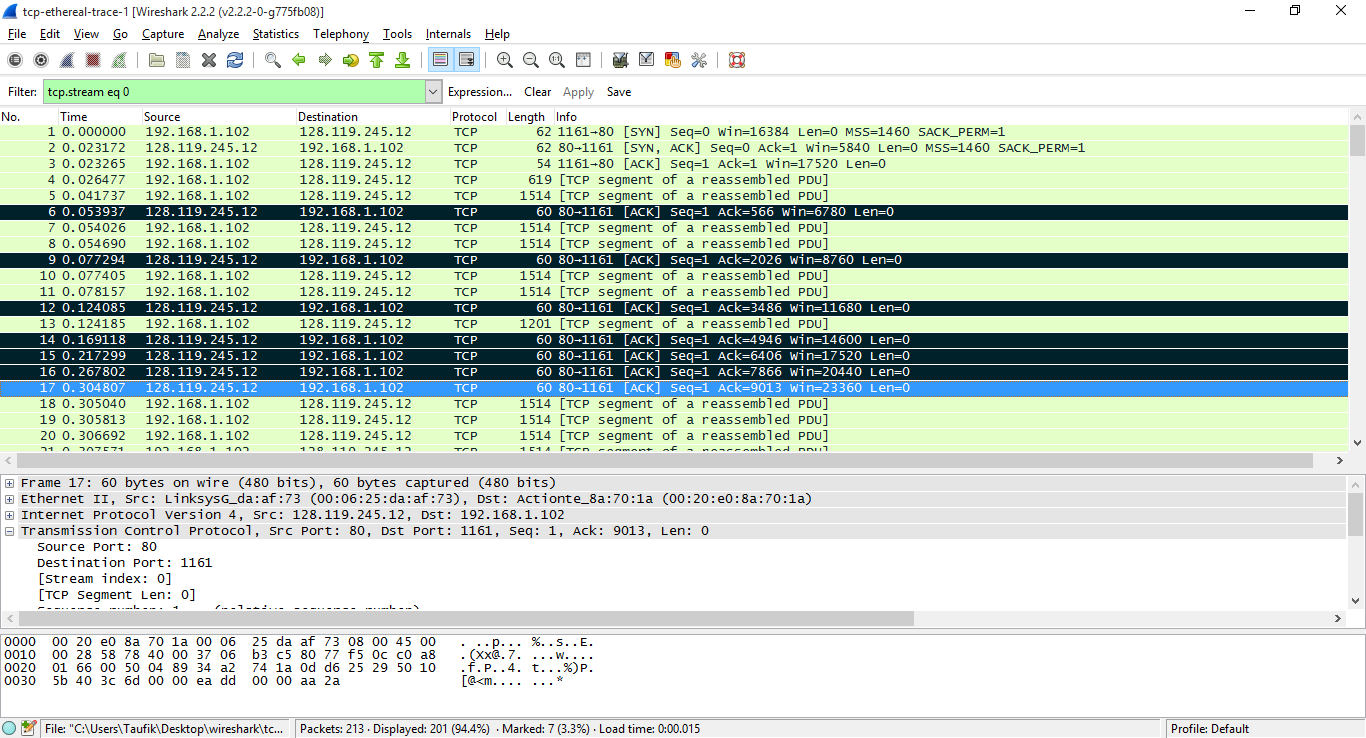Go back in packet history
This screenshot has width=1366, height=738.
point(299,60)
